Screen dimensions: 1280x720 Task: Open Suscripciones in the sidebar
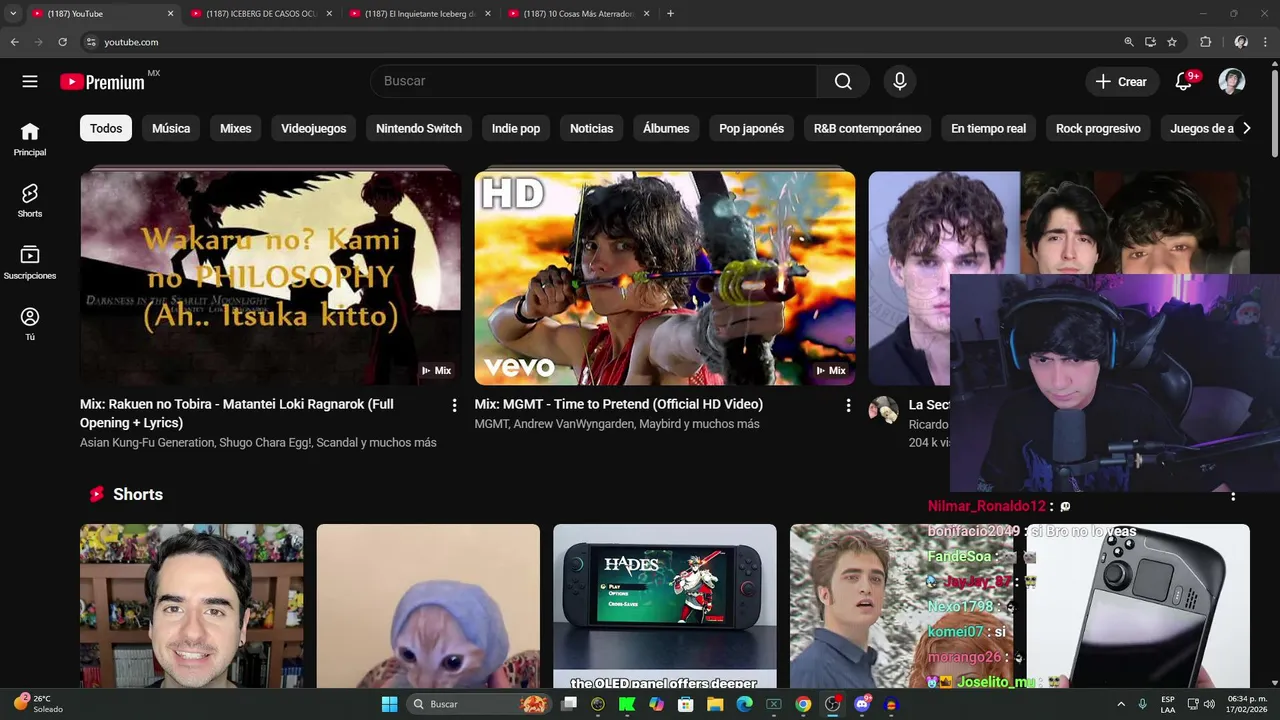point(30,262)
